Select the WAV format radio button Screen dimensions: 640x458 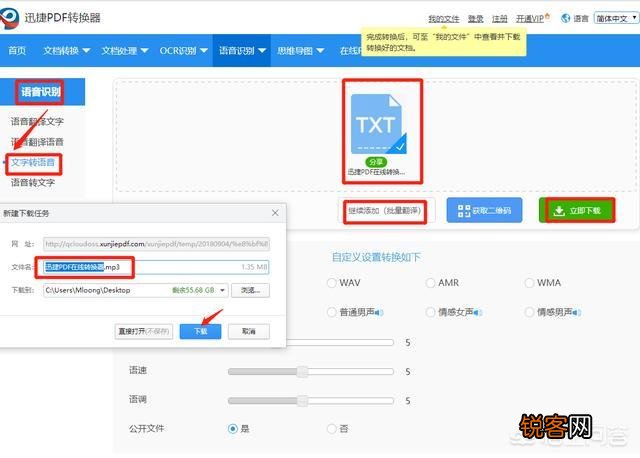coord(332,283)
